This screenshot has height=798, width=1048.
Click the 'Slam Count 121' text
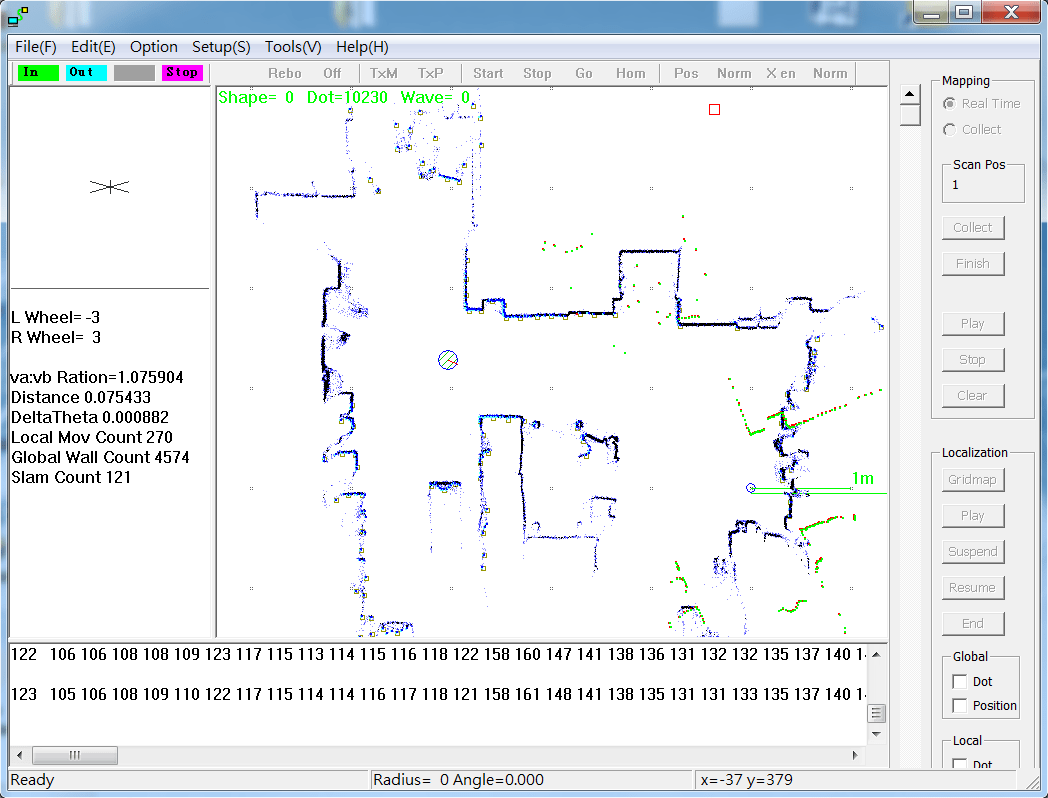click(x=71, y=477)
